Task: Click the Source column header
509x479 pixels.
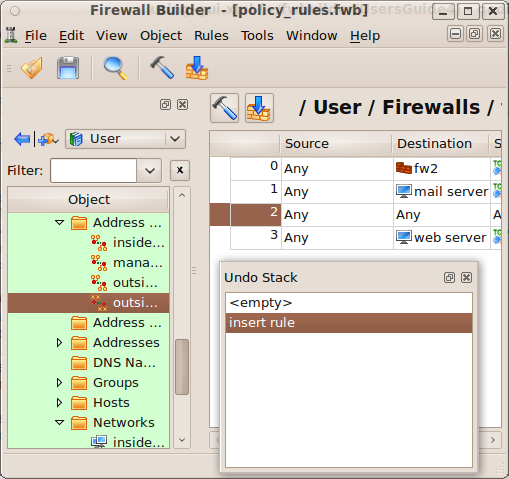Action: 336,144
